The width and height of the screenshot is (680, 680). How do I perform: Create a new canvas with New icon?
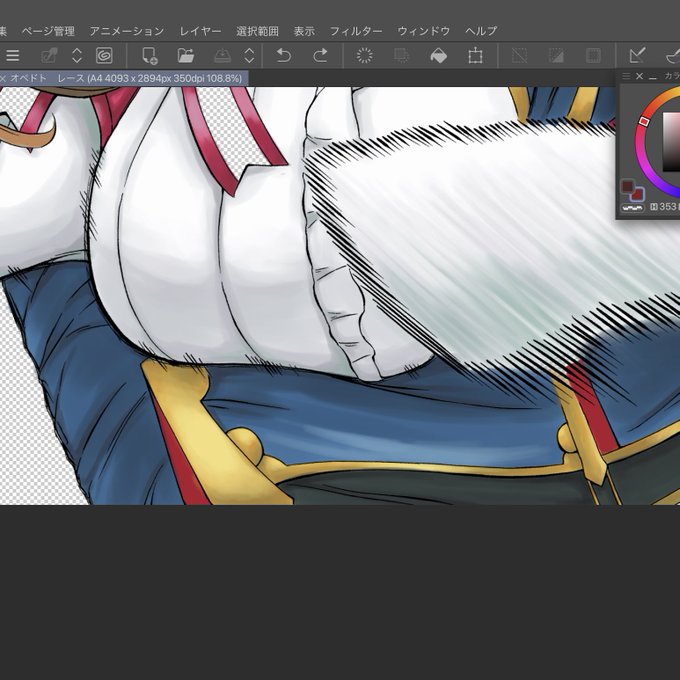(150, 56)
